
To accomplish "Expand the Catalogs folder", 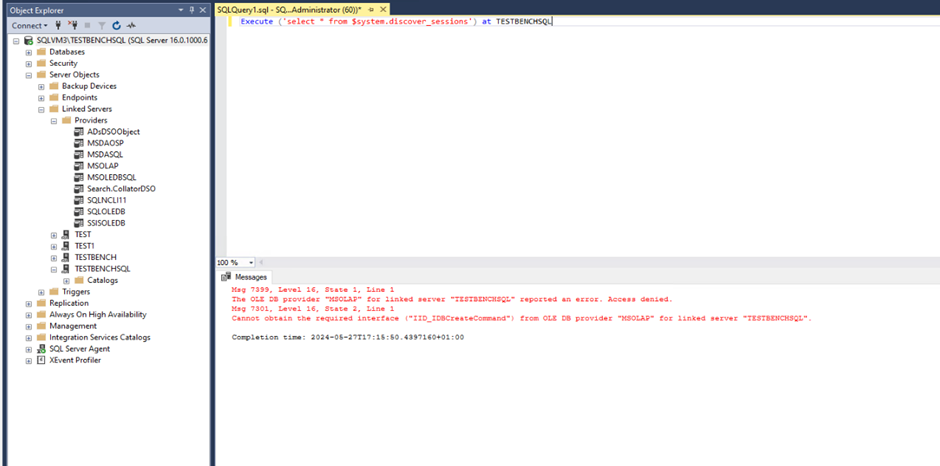I will [x=66, y=280].
